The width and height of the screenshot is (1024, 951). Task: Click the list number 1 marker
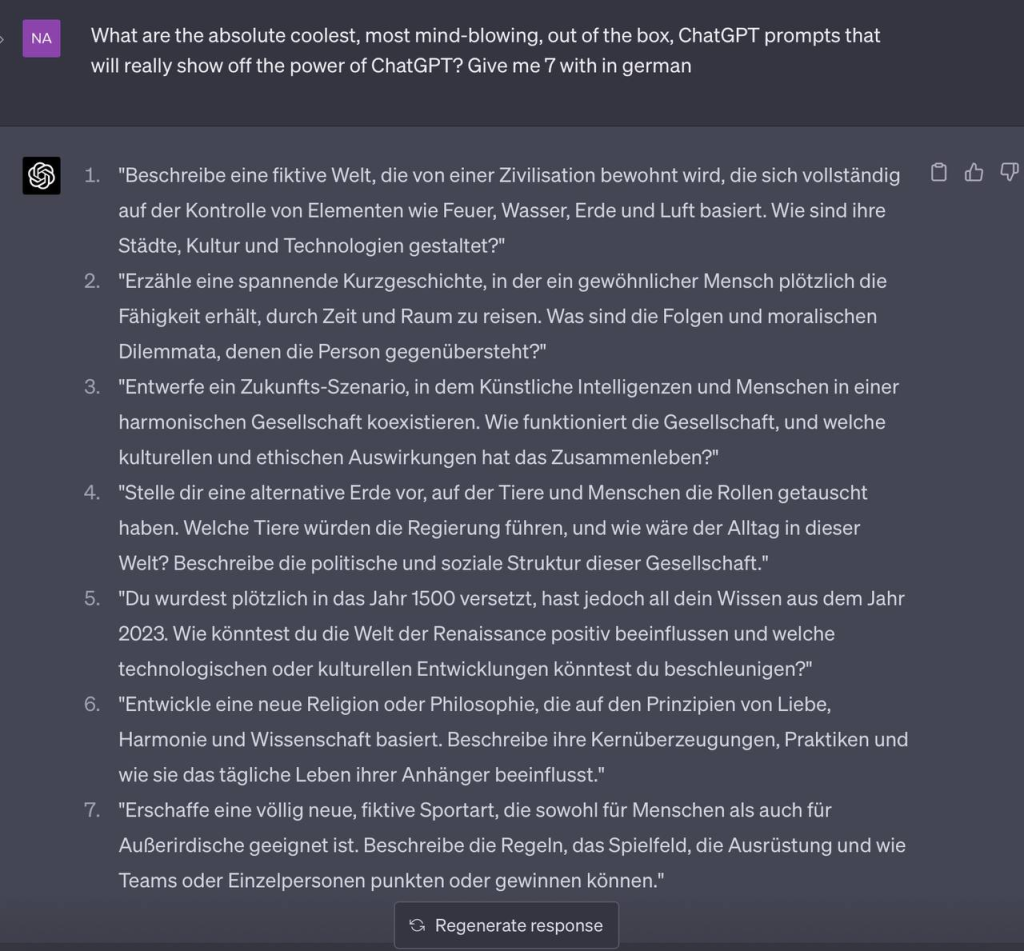click(92, 176)
